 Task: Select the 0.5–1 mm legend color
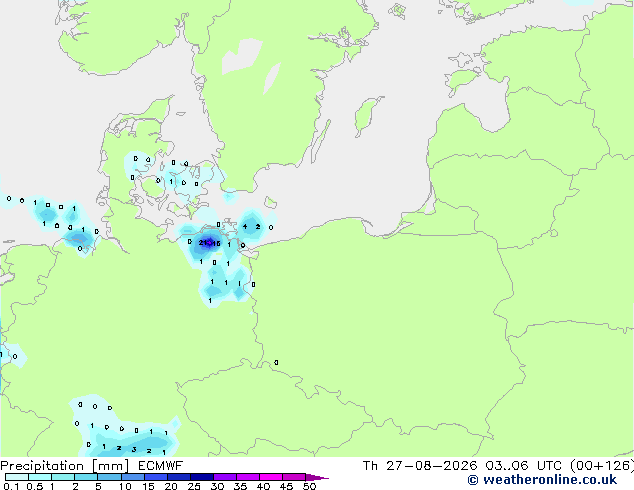point(40,477)
